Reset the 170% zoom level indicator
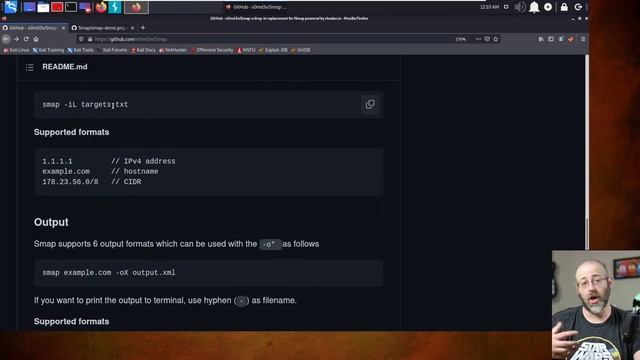Screen dimensions: 640x360 (460, 39)
